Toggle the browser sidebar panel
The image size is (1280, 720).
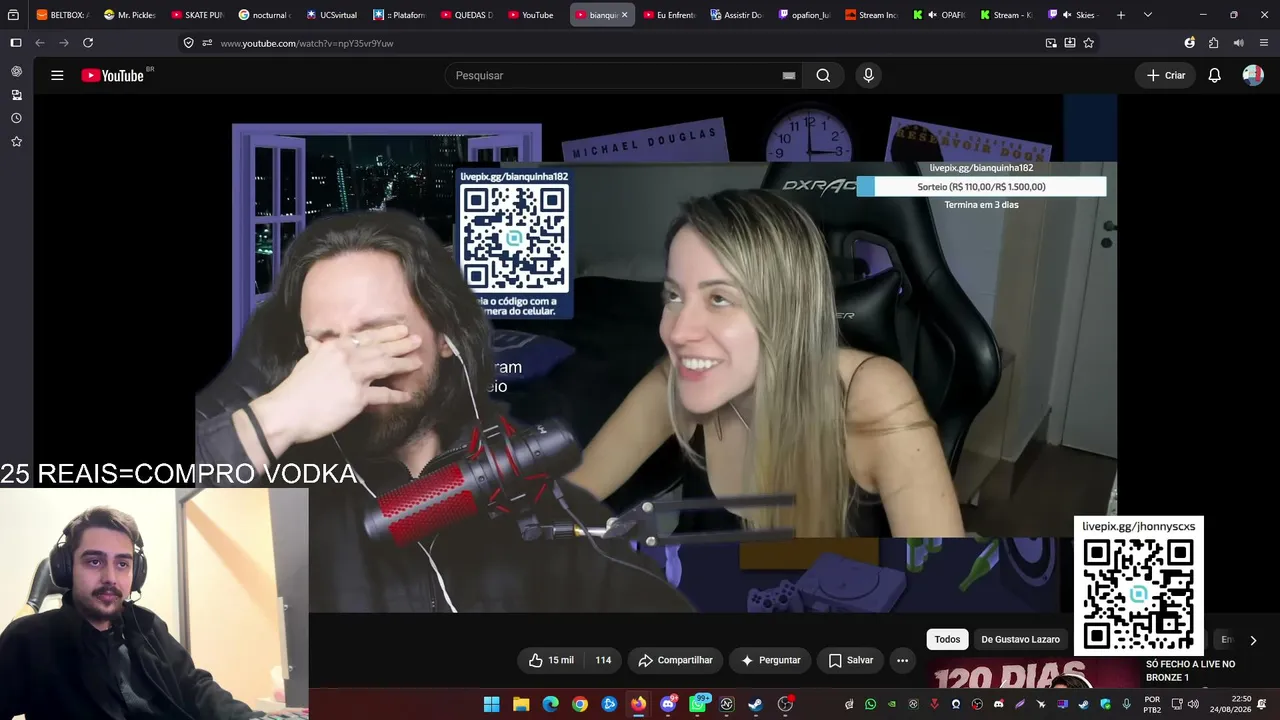click(16, 43)
